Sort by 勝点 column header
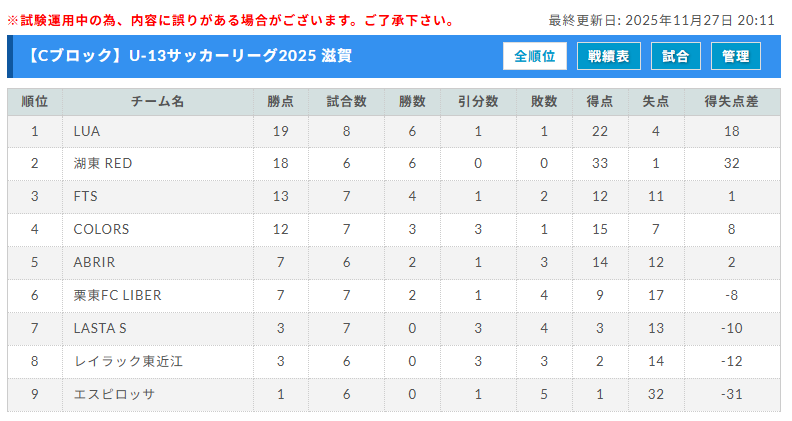 pos(281,102)
